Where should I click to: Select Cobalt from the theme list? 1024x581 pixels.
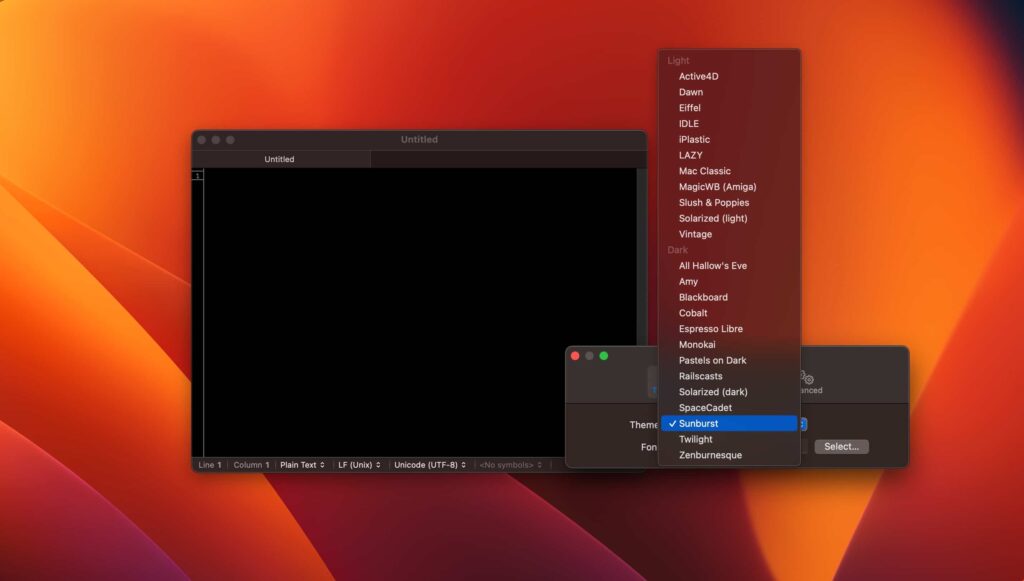(x=692, y=313)
